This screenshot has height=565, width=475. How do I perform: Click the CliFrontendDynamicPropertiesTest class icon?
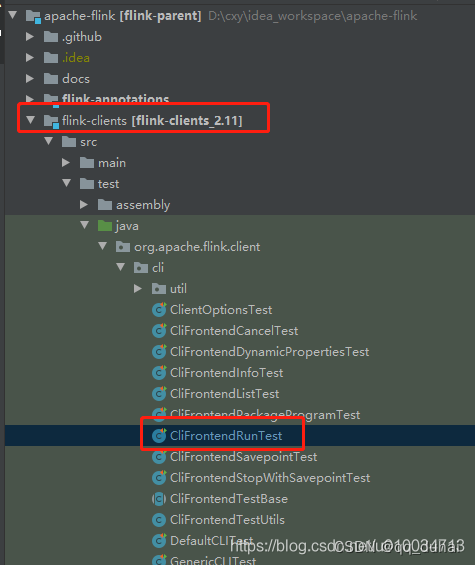coord(159,351)
